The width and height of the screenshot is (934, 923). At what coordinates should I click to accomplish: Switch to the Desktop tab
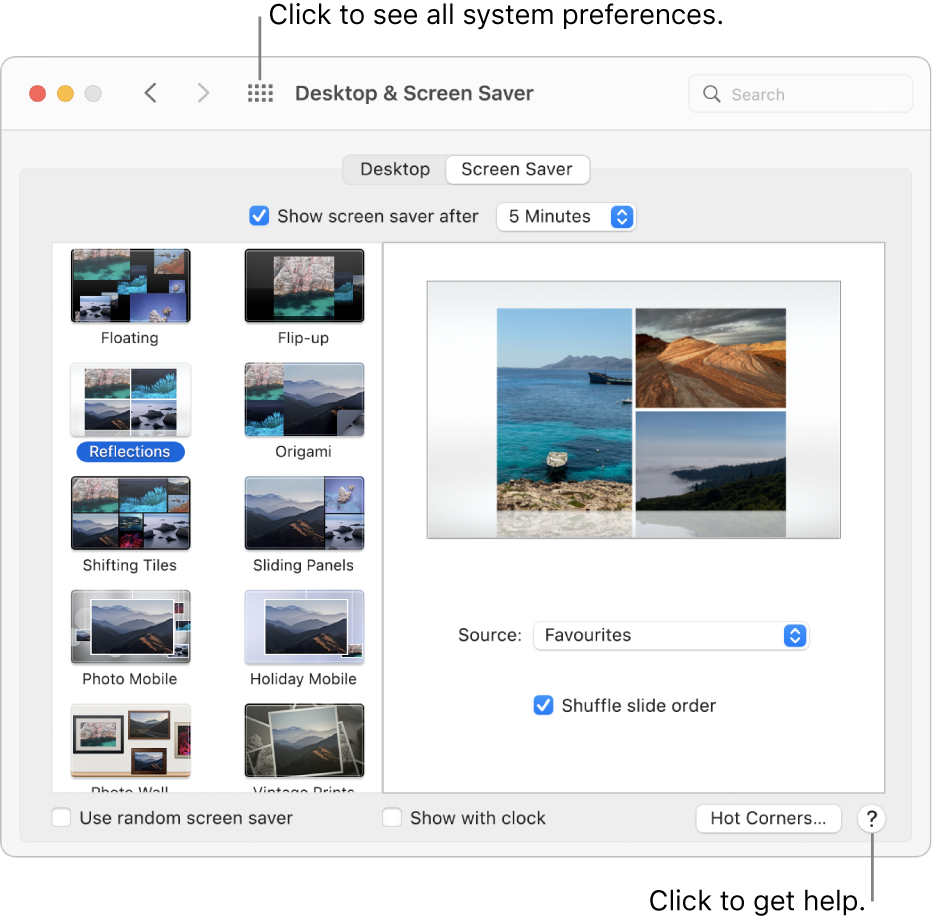click(394, 169)
